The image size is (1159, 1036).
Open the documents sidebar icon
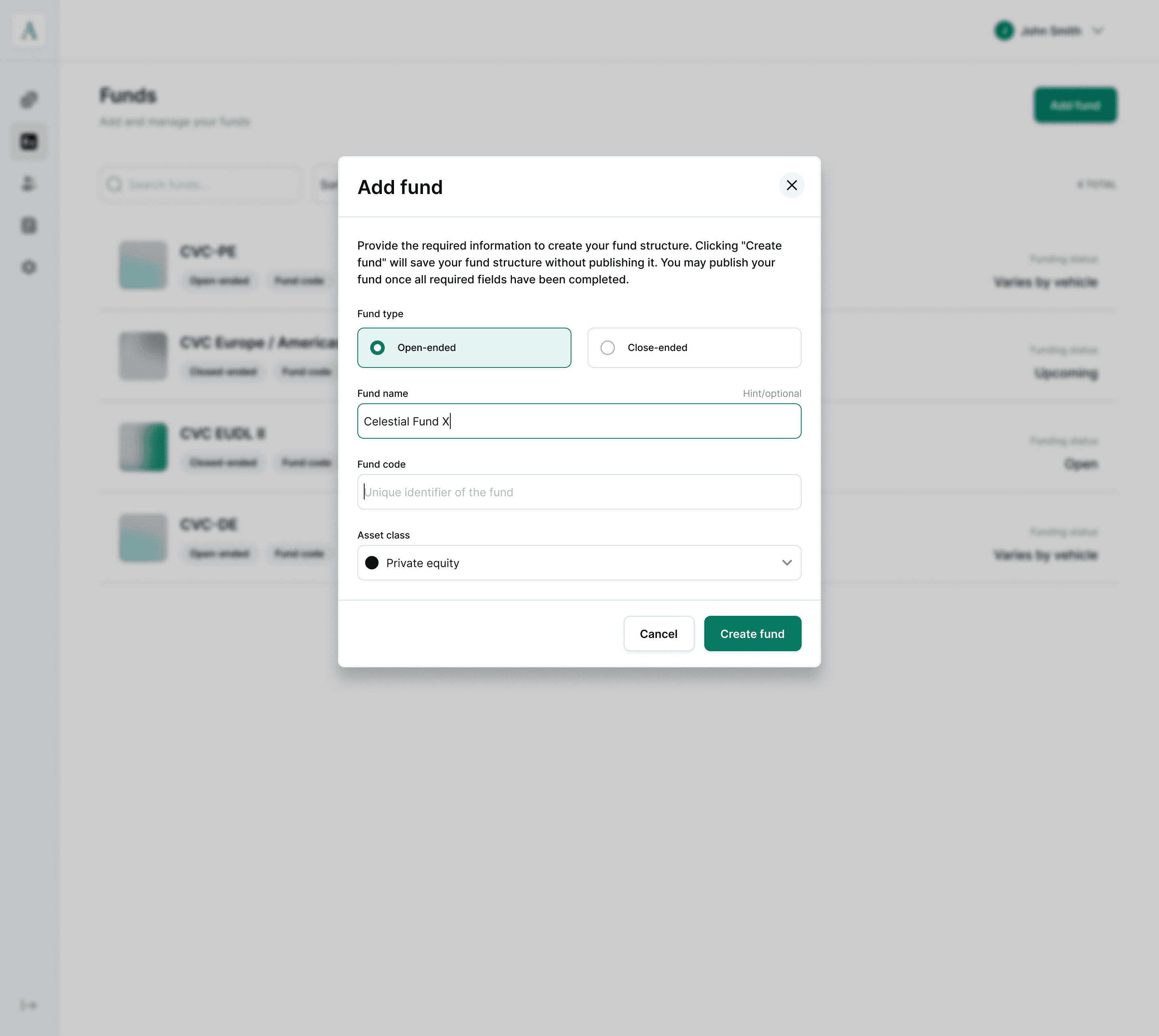[29, 226]
